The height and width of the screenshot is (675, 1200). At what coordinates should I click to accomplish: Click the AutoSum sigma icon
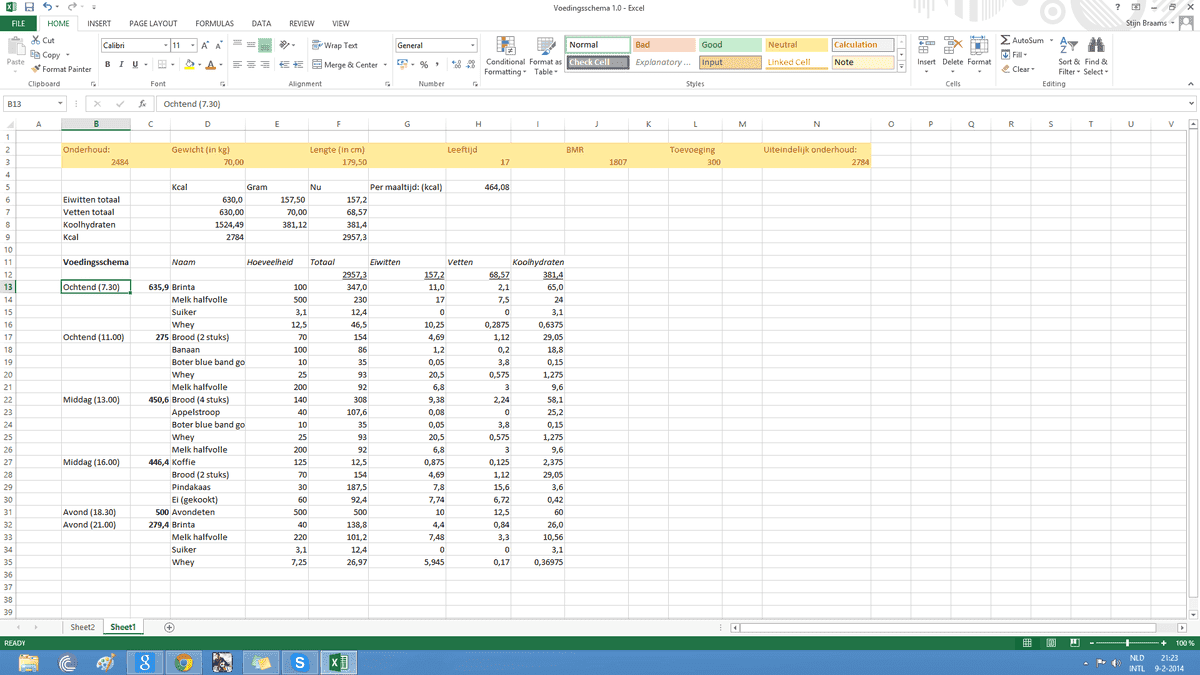tap(1005, 41)
